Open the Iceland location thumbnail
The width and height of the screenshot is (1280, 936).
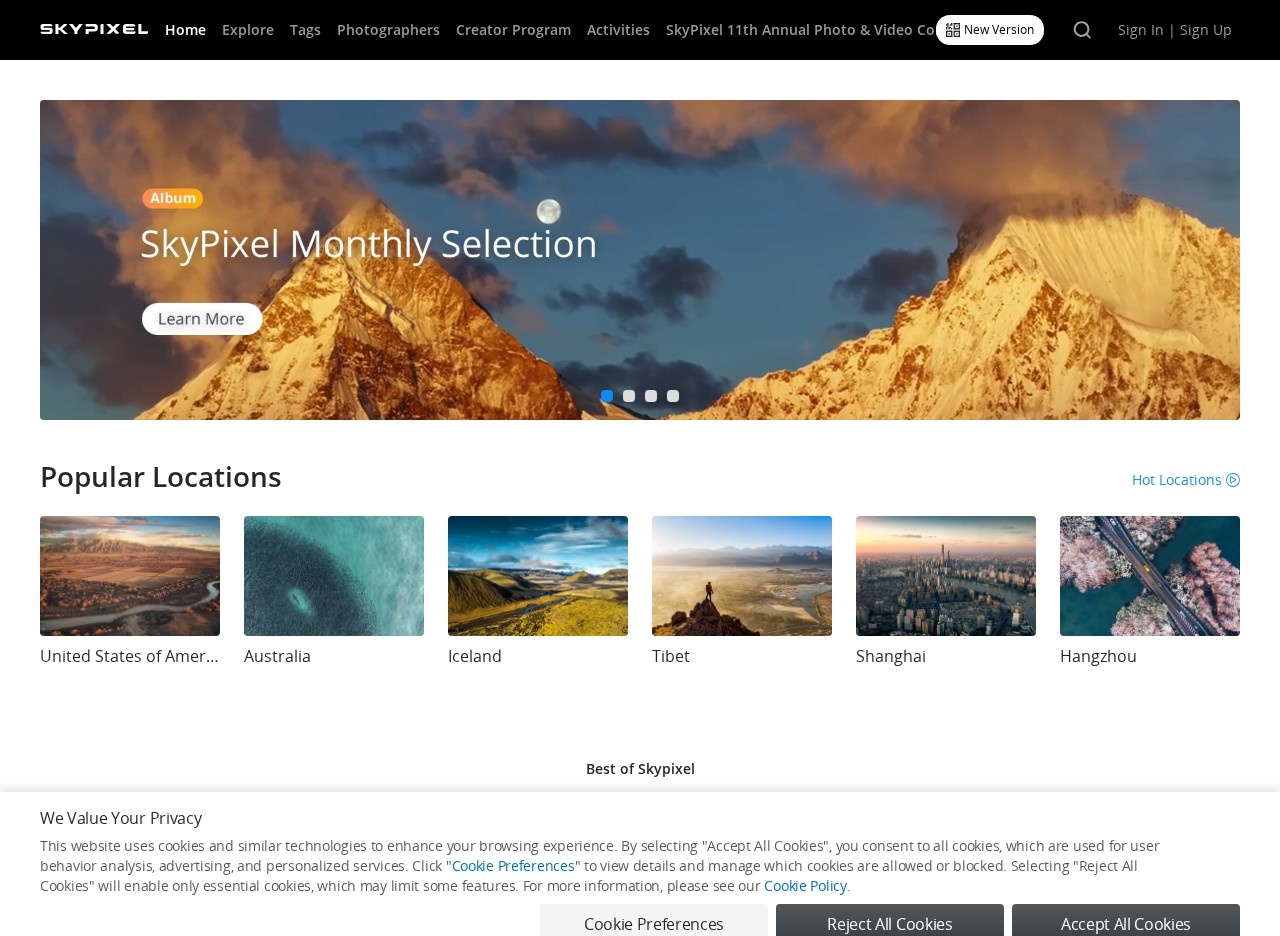[538, 576]
